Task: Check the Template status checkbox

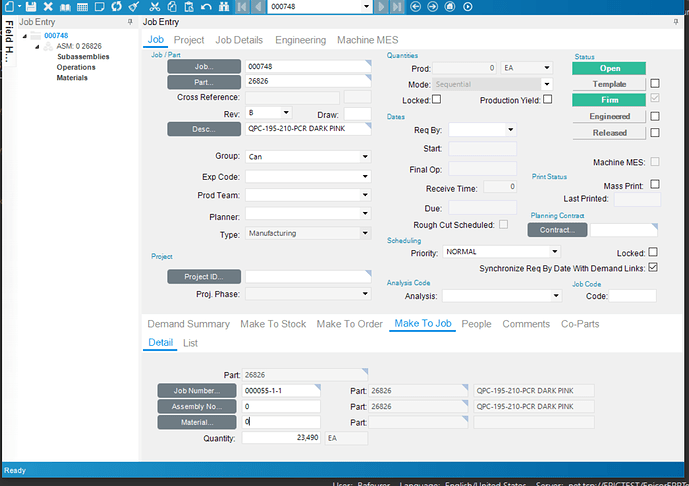Action: [x=655, y=83]
